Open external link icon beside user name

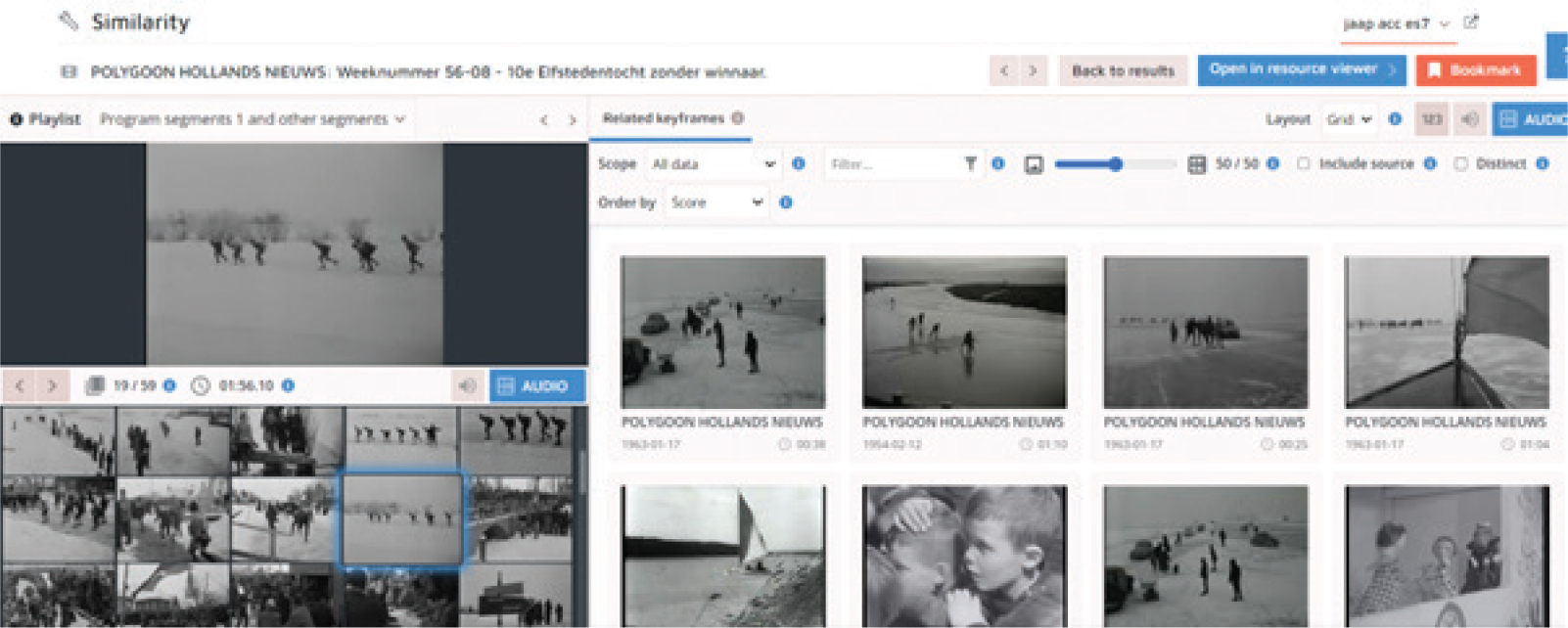pyautogui.click(x=1470, y=22)
